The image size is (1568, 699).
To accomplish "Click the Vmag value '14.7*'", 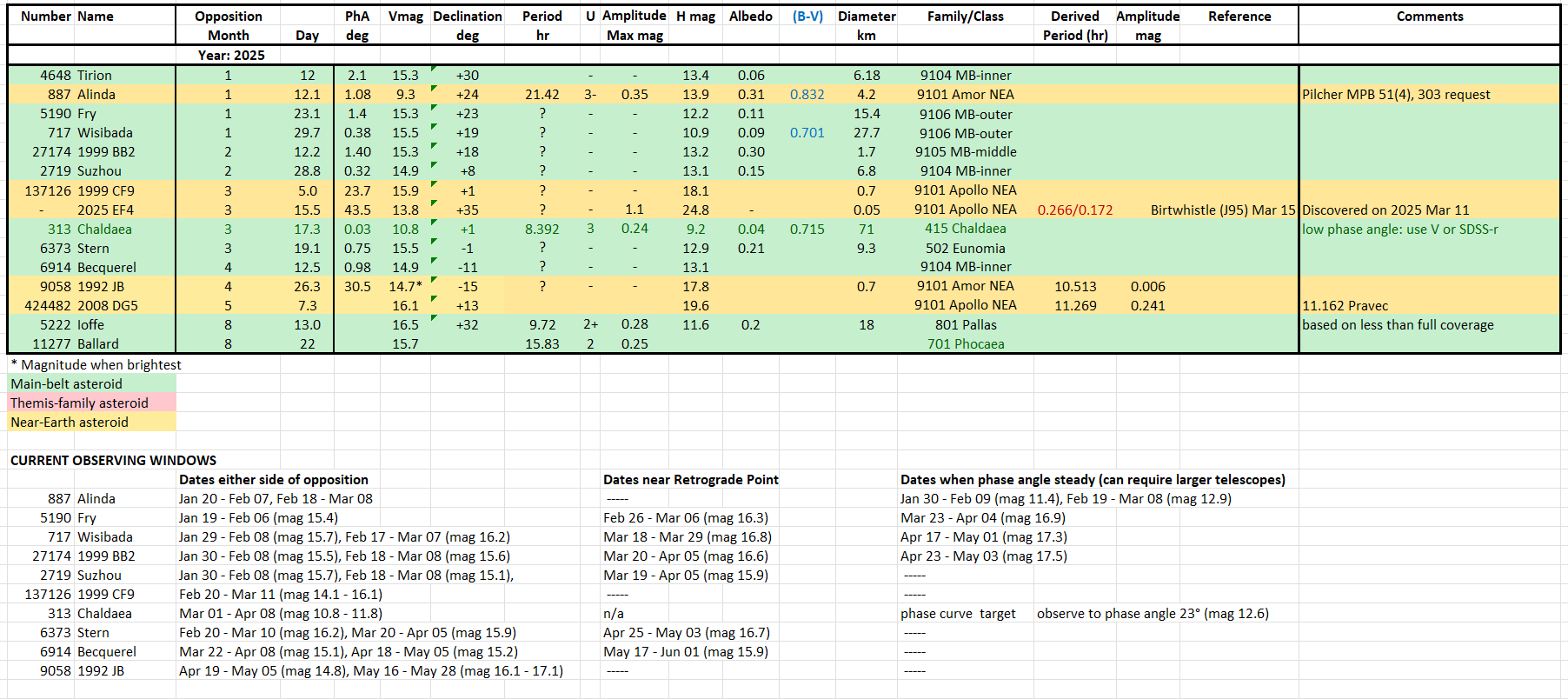I will (x=406, y=286).
